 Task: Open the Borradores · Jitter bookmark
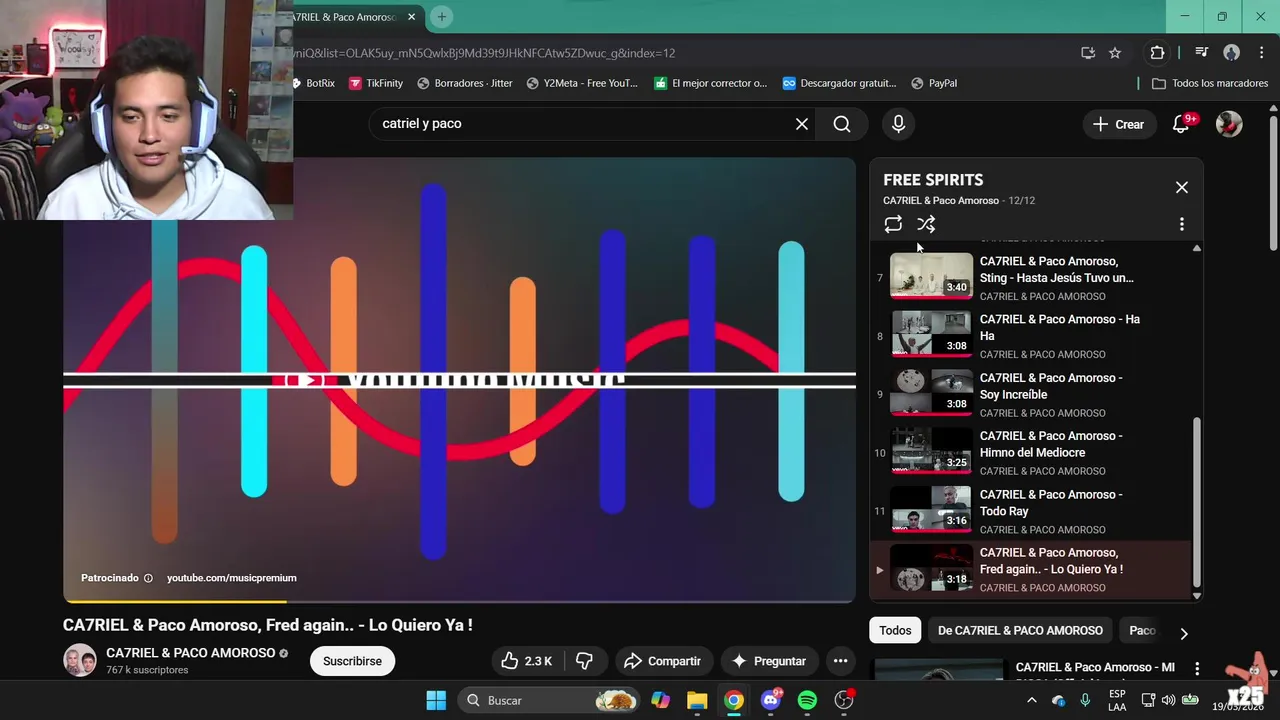(465, 83)
